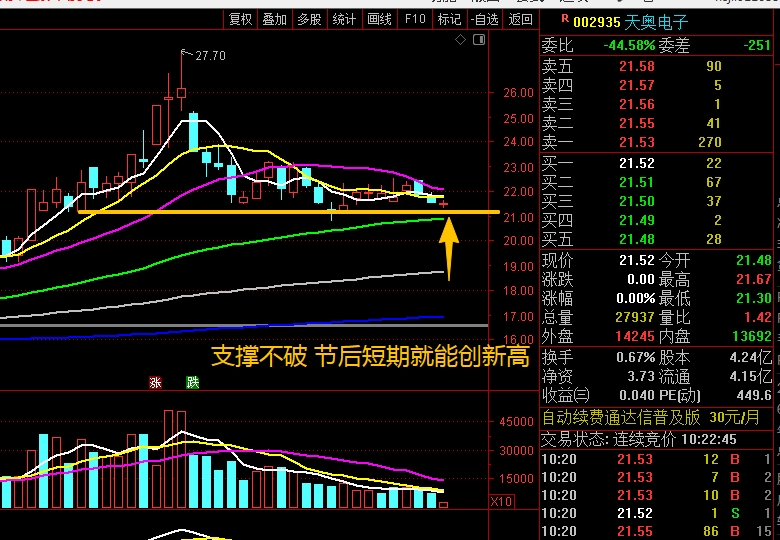Click 最低 value 21.30
The width and height of the screenshot is (780, 540).
[x=754, y=298]
